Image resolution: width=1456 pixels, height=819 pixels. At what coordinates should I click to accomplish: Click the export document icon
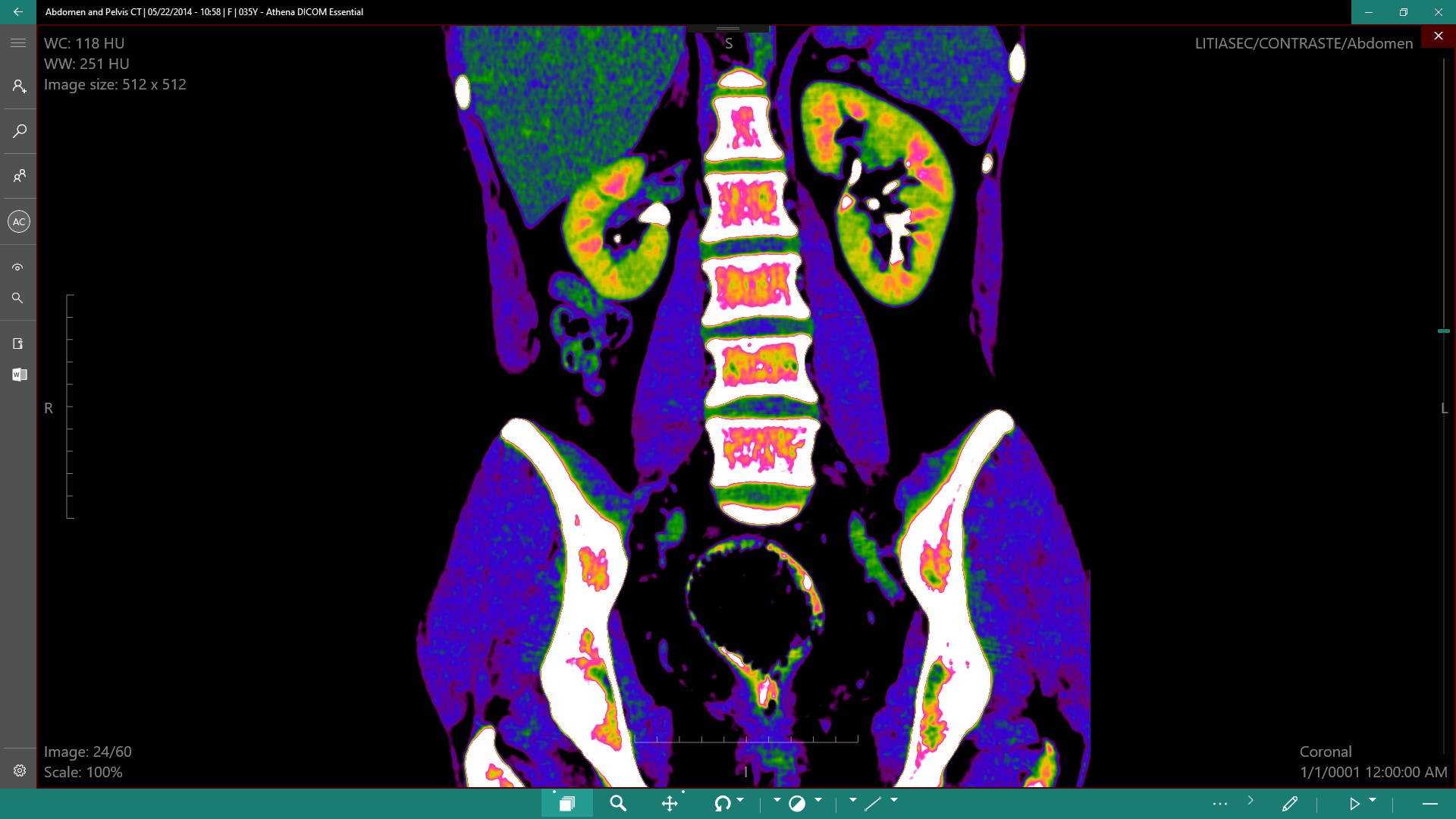(x=18, y=344)
